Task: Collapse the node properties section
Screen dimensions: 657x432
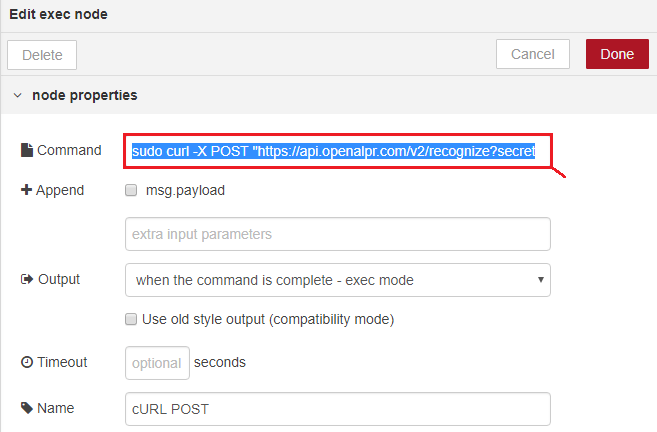Action: click(17, 96)
